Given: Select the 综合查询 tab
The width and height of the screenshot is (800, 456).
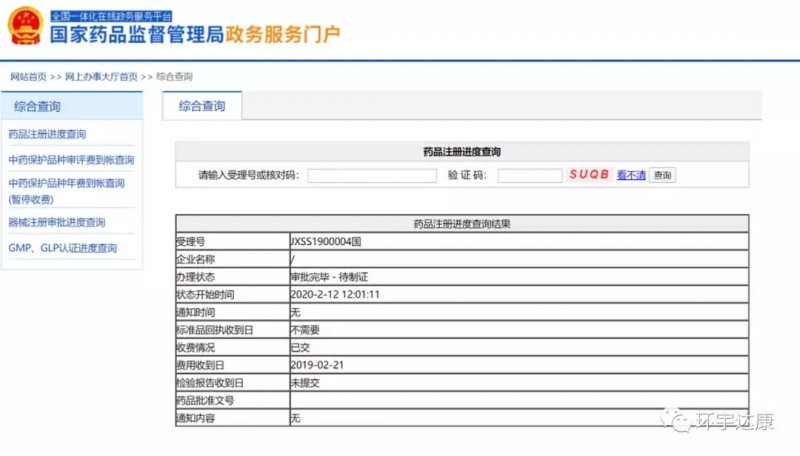Looking at the screenshot, I should coord(202,106).
